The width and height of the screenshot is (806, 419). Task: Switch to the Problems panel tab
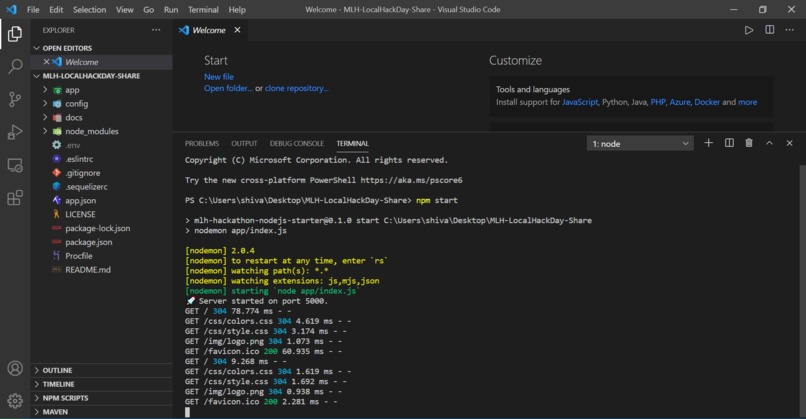[x=202, y=143]
